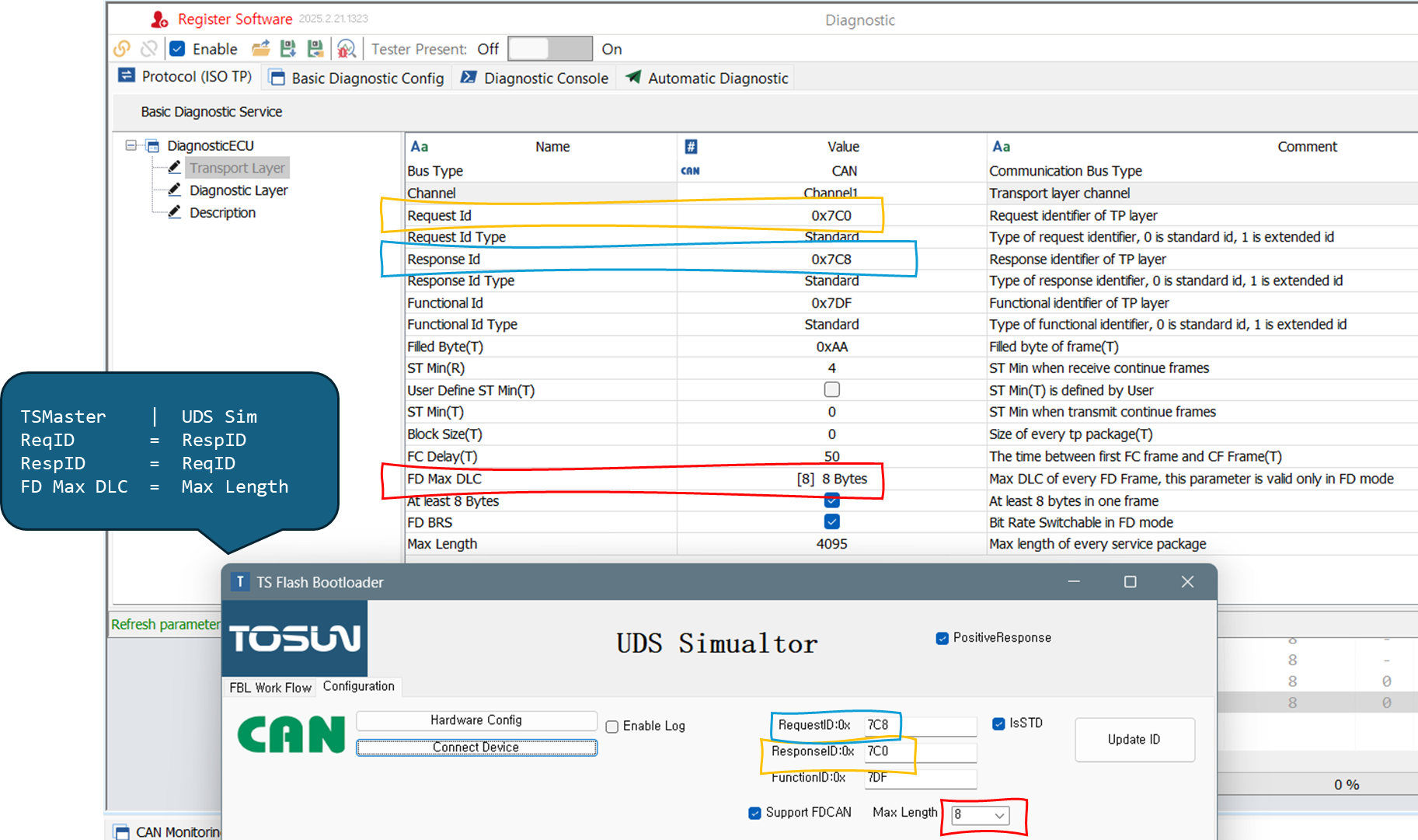Viewport: 1418px width, 840px height.
Task: Click the FC Delay(T) value 50
Action: [x=832, y=456]
